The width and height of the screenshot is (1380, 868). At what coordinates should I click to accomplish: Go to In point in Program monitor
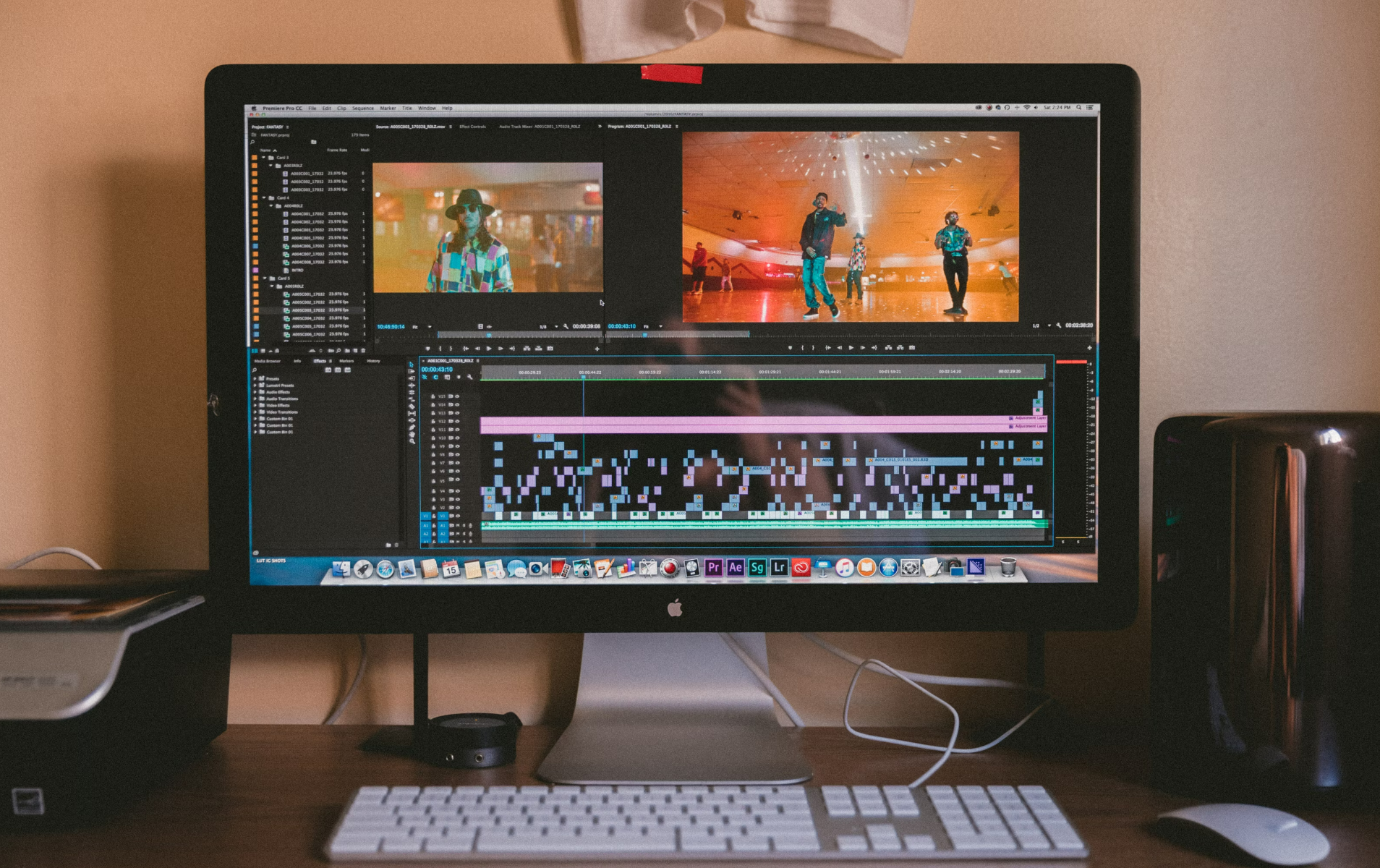tap(827, 348)
